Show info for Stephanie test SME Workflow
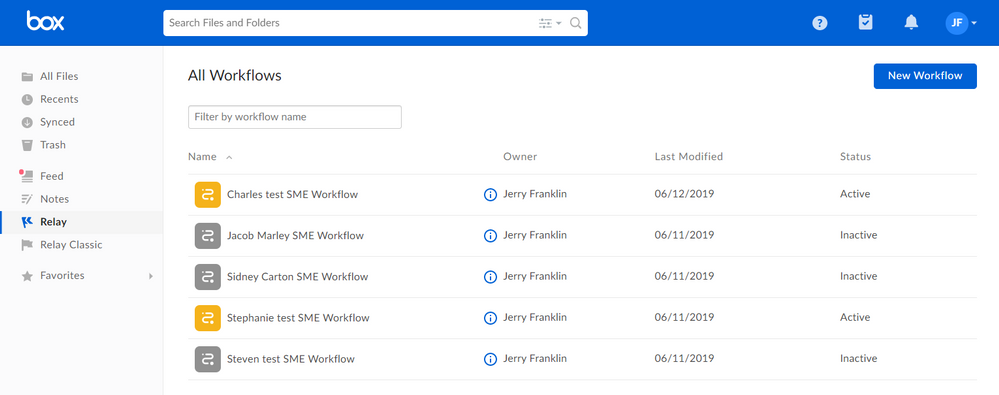Image resolution: width=999 pixels, height=395 pixels. [x=490, y=318]
